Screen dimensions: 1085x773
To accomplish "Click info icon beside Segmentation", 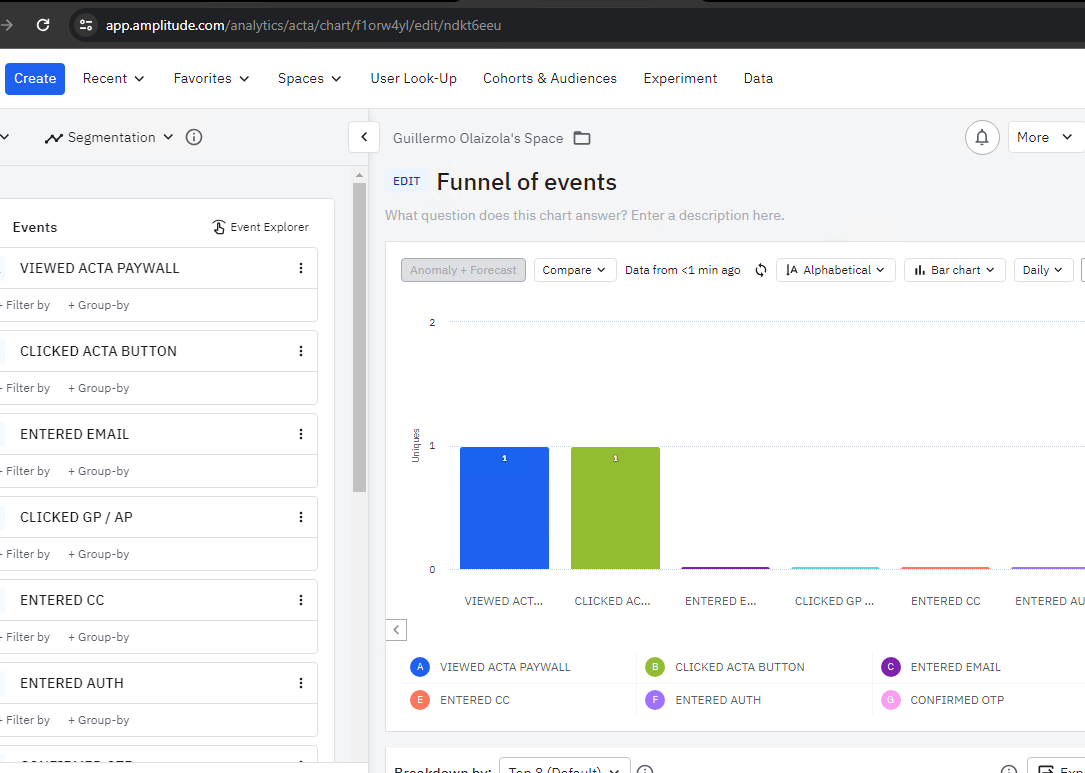I will 194,137.
